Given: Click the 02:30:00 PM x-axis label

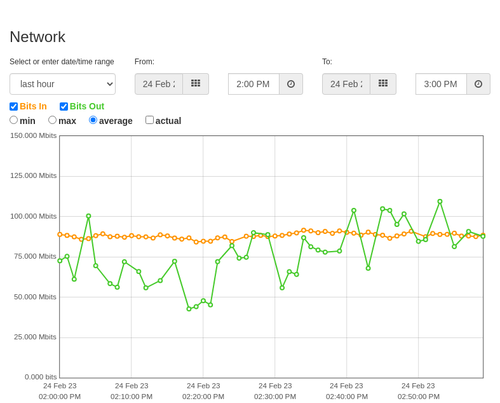Looking at the screenshot, I should pos(275,397).
